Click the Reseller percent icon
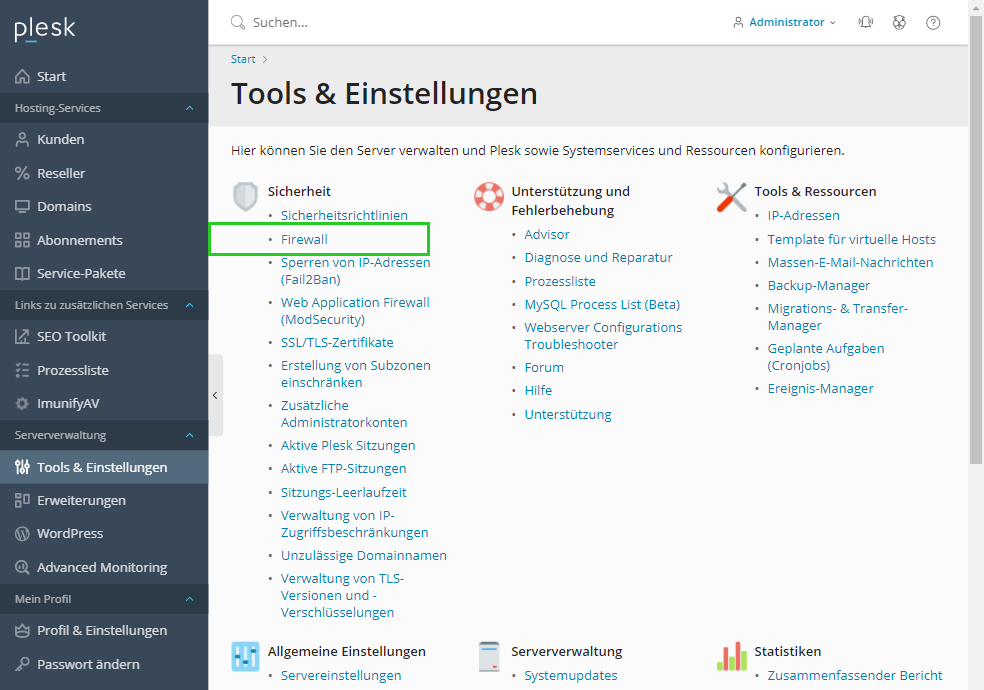Image resolution: width=984 pixels, height=690 pixels. pyautogui.click(x=22, y=173)
